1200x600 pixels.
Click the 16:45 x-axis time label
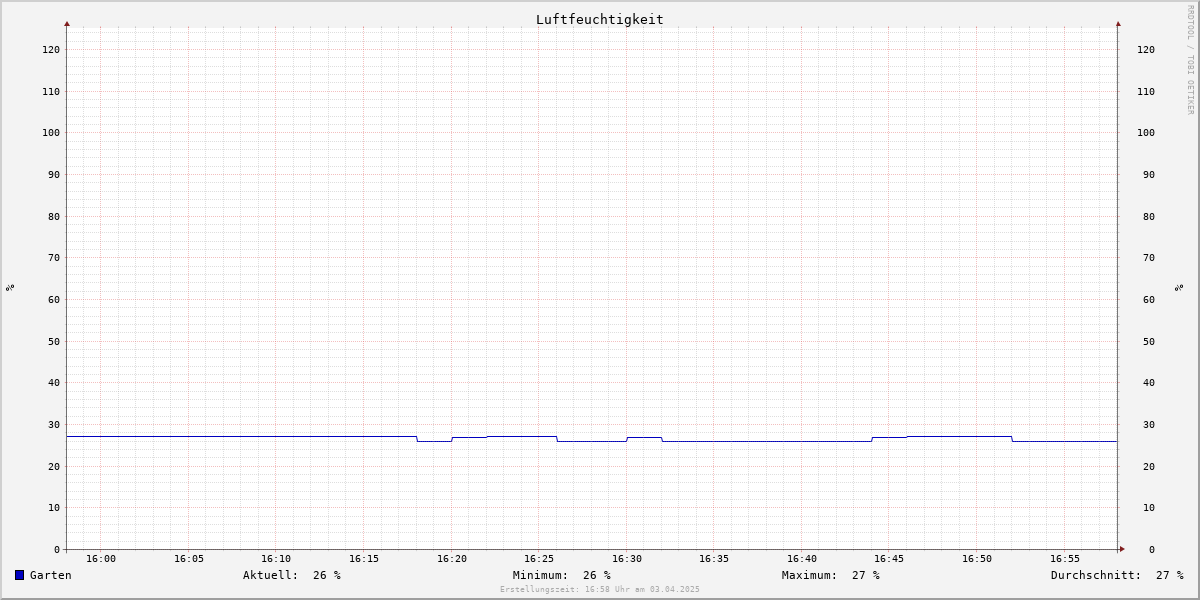[889, 559]
